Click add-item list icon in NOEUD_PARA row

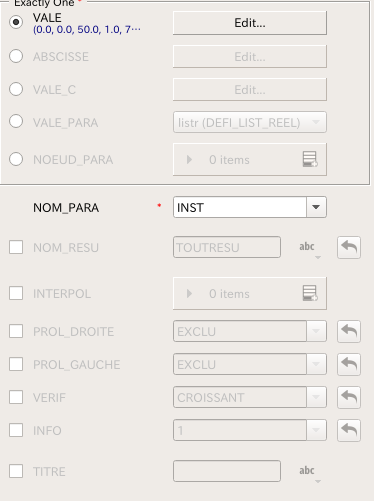point(310,159)
